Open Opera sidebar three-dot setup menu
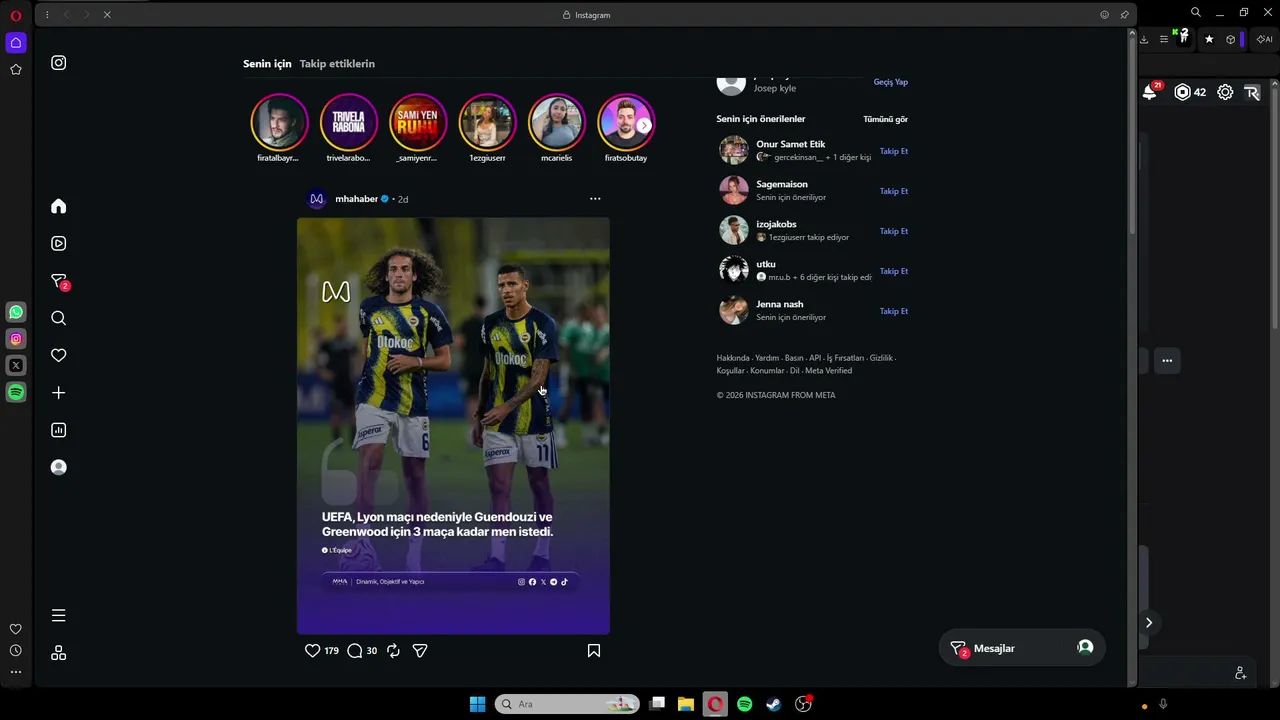1280x720 pixels. pyautogui.click(x=16, y=672)
